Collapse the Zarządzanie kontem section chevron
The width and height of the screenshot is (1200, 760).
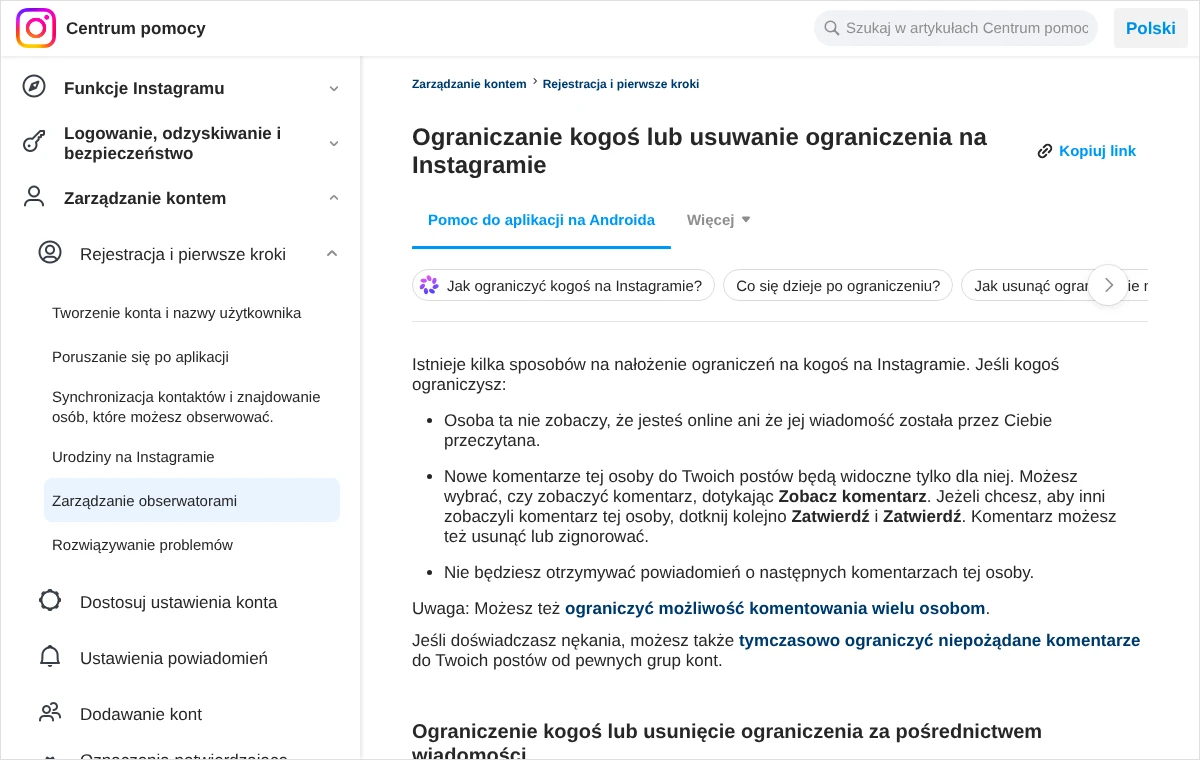coord(334,198)
